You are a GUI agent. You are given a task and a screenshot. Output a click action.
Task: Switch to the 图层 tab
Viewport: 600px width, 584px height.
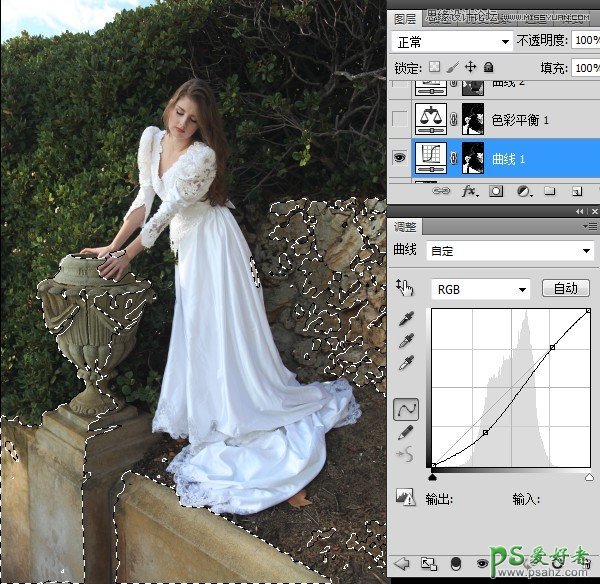[405, 17]
